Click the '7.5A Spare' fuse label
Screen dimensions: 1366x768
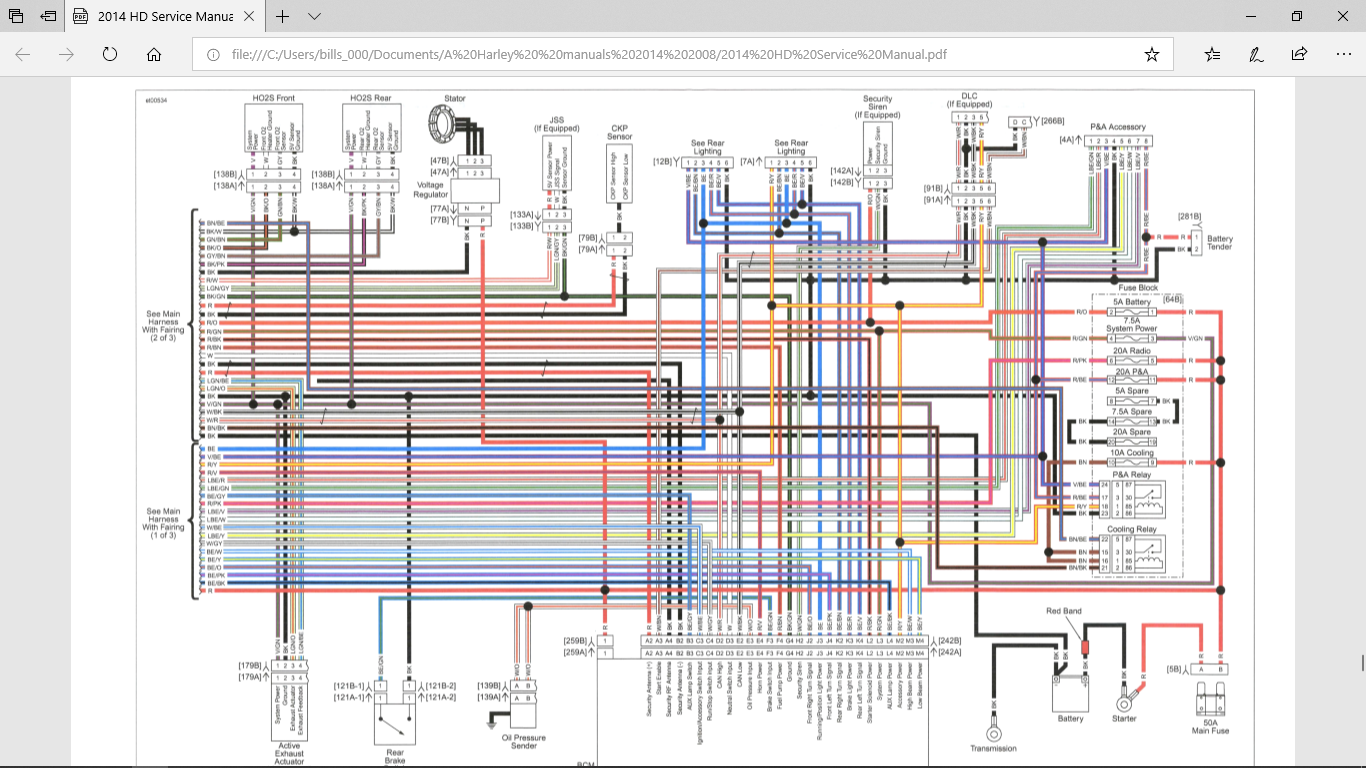1133,412
